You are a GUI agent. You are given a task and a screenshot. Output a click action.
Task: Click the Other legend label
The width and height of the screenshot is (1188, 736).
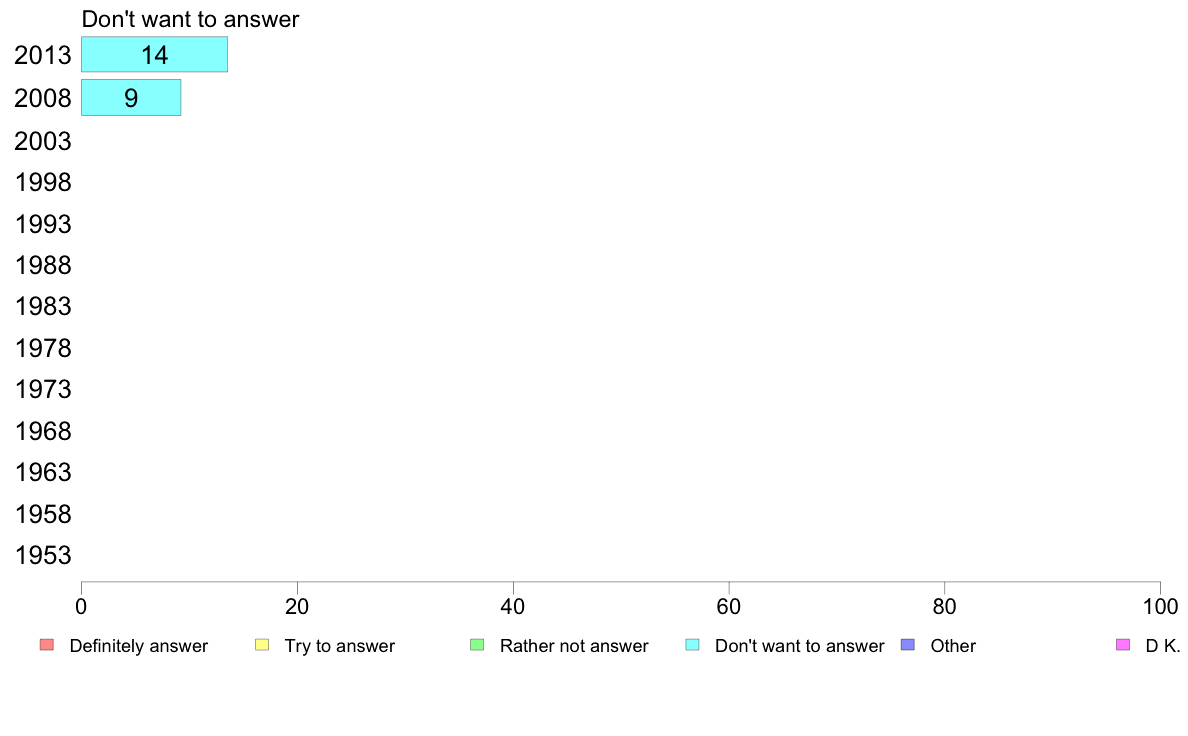tap(953, 646)
